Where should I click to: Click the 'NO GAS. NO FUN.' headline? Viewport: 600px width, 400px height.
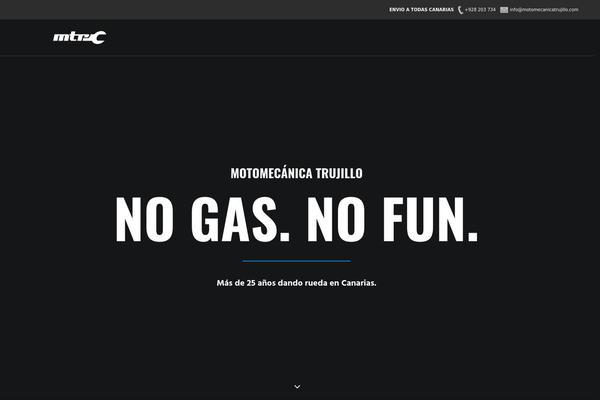[x=297, y=219]
